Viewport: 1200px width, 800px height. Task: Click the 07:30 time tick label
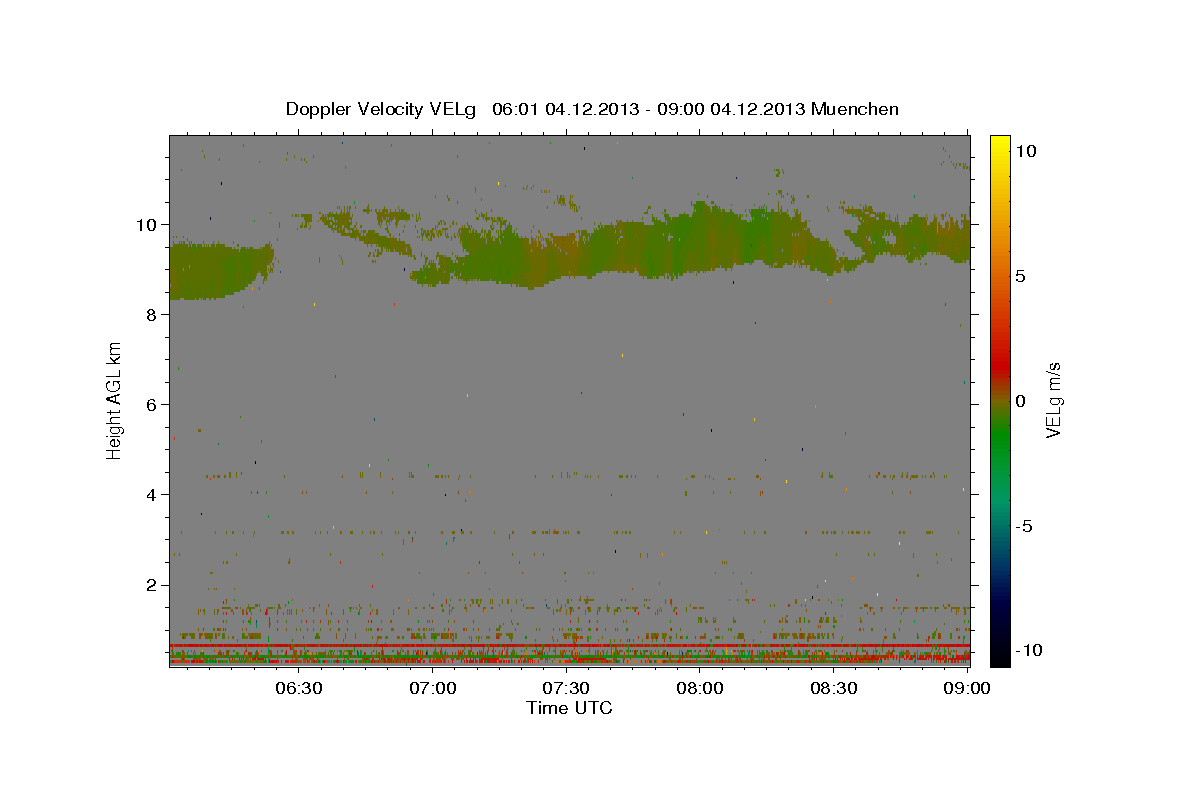[566, 688]
